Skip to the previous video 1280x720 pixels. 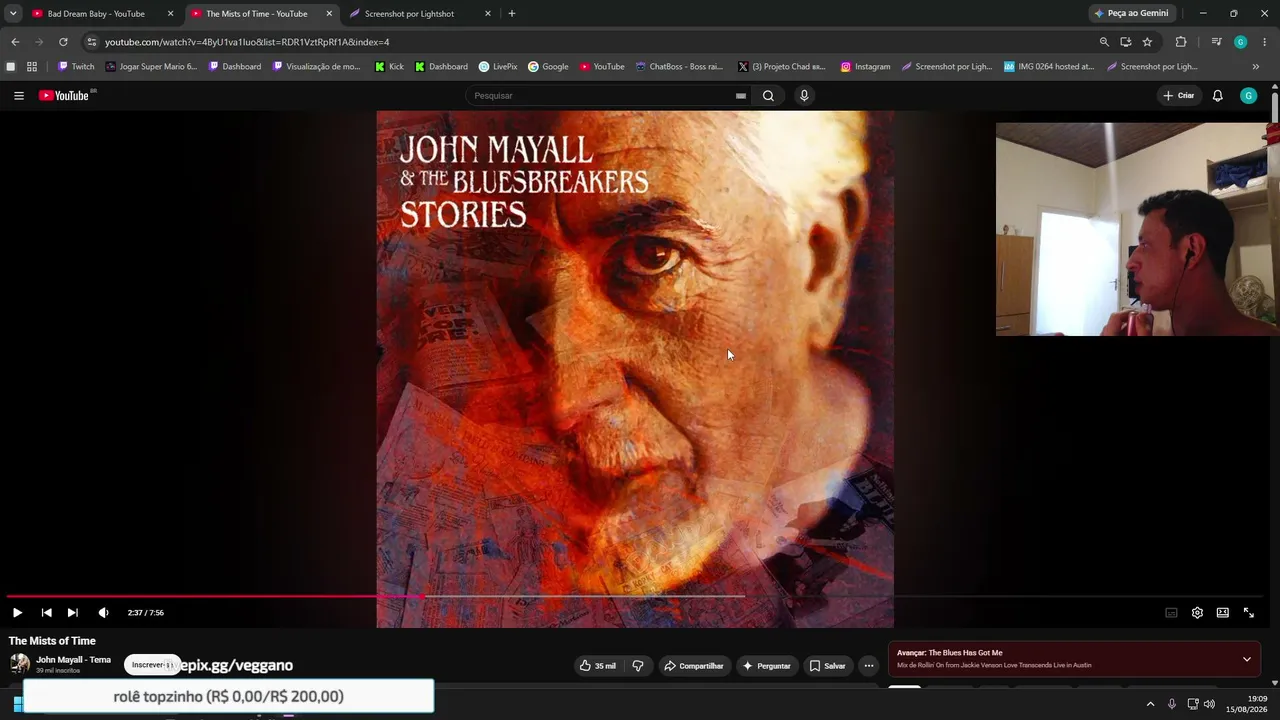46,613
